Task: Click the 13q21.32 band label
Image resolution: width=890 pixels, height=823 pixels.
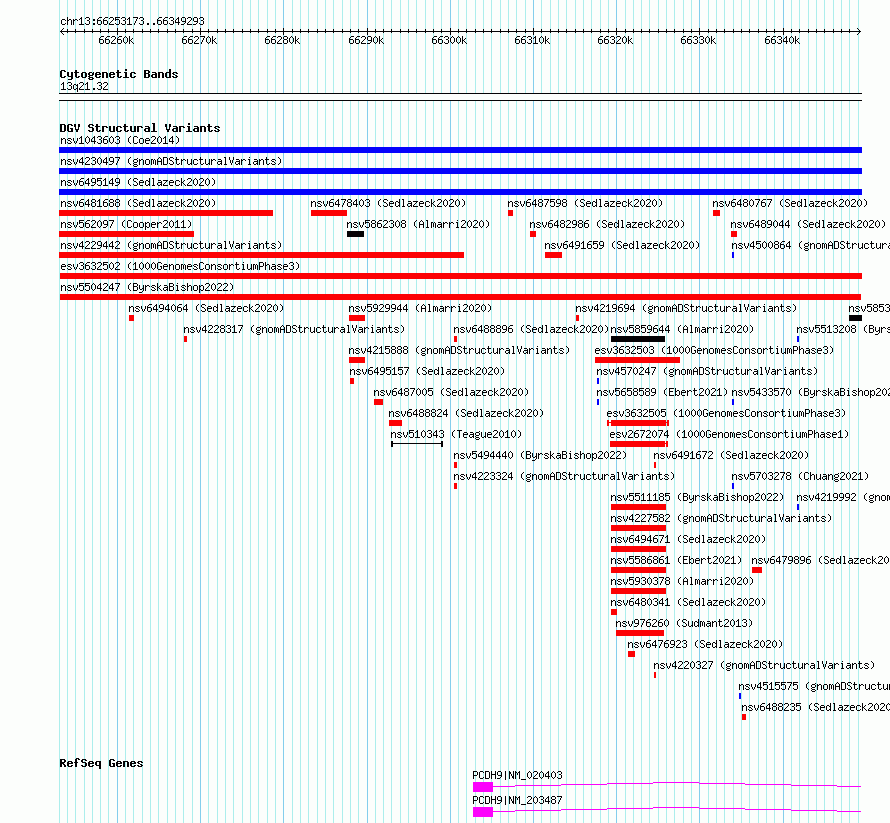Action: (84, 86)
